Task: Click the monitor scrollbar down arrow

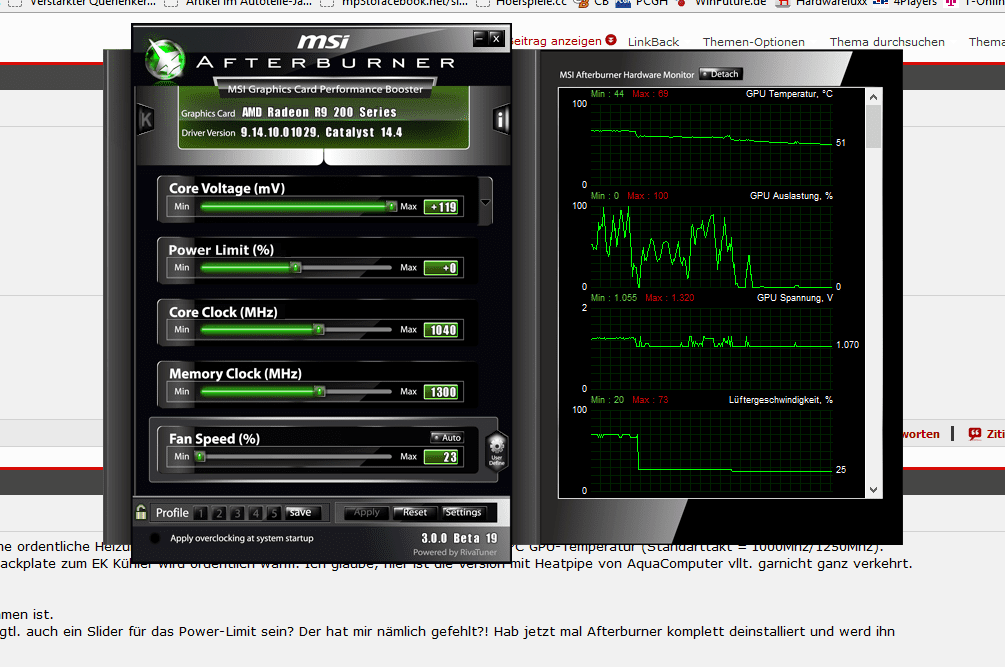Action: click(873, 490)
